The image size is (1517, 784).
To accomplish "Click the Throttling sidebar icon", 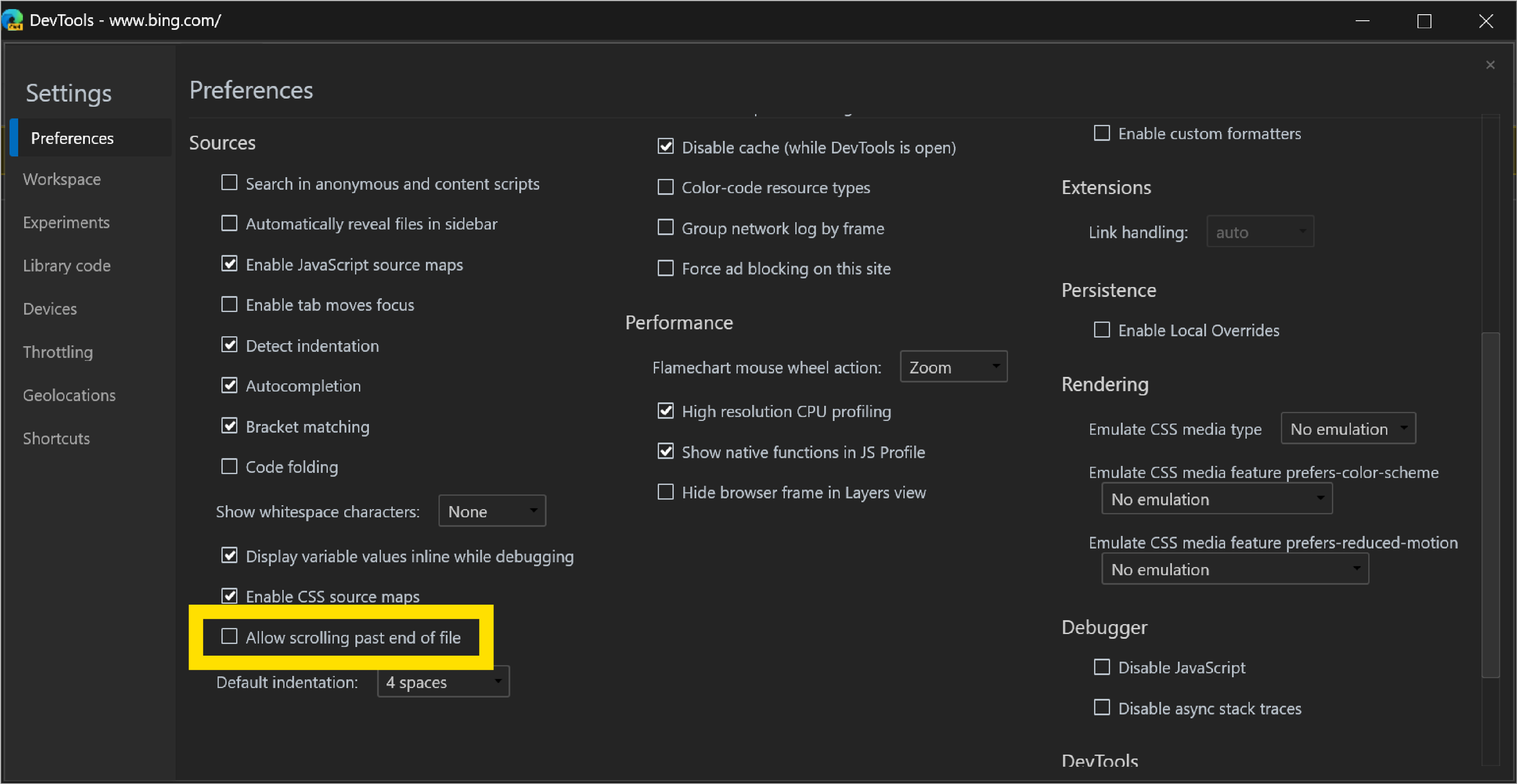I will [x=58, y=351].
